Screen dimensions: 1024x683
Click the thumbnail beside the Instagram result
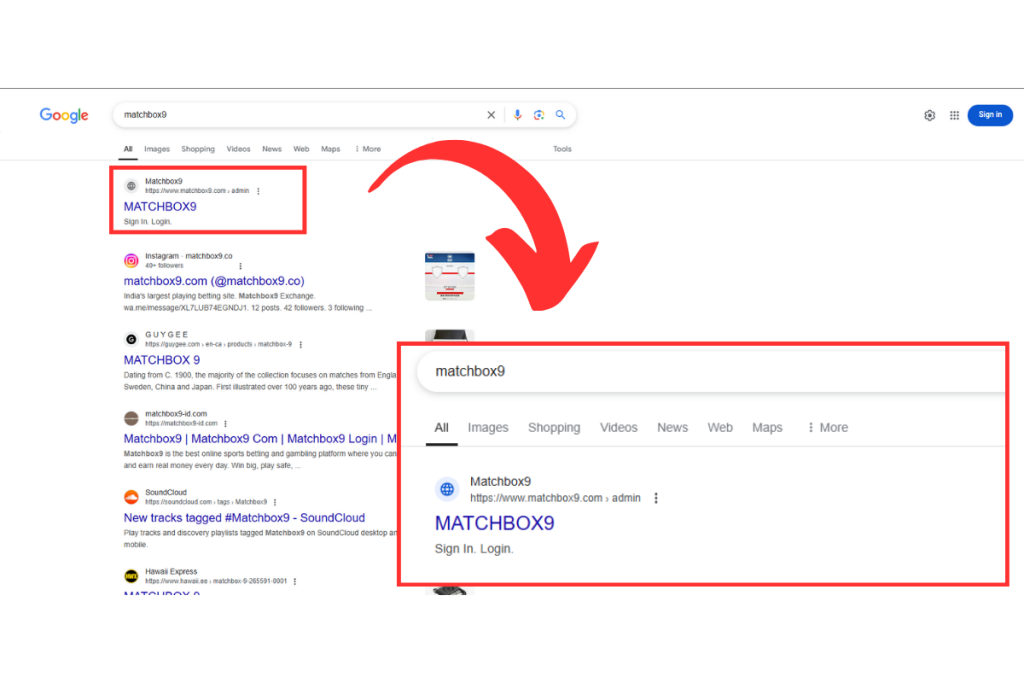tap(449, 276)
